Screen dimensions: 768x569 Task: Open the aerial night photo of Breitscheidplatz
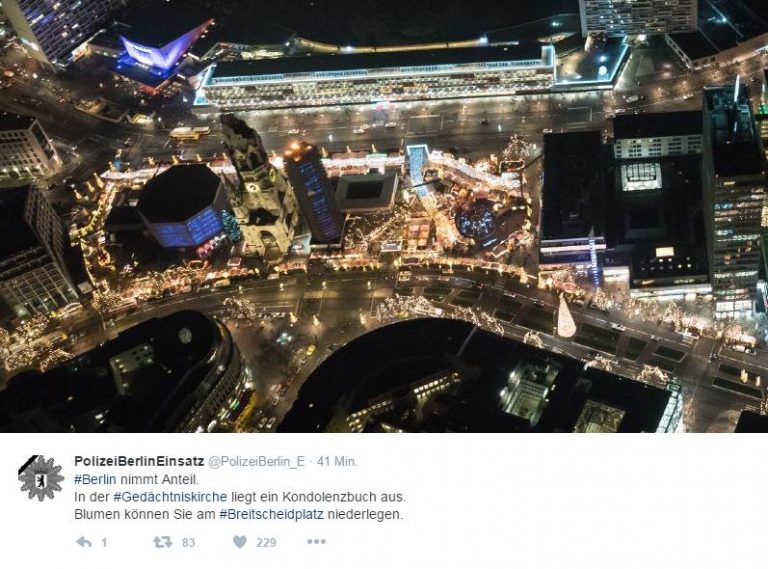pyautogui.click(x=384, y=216)
